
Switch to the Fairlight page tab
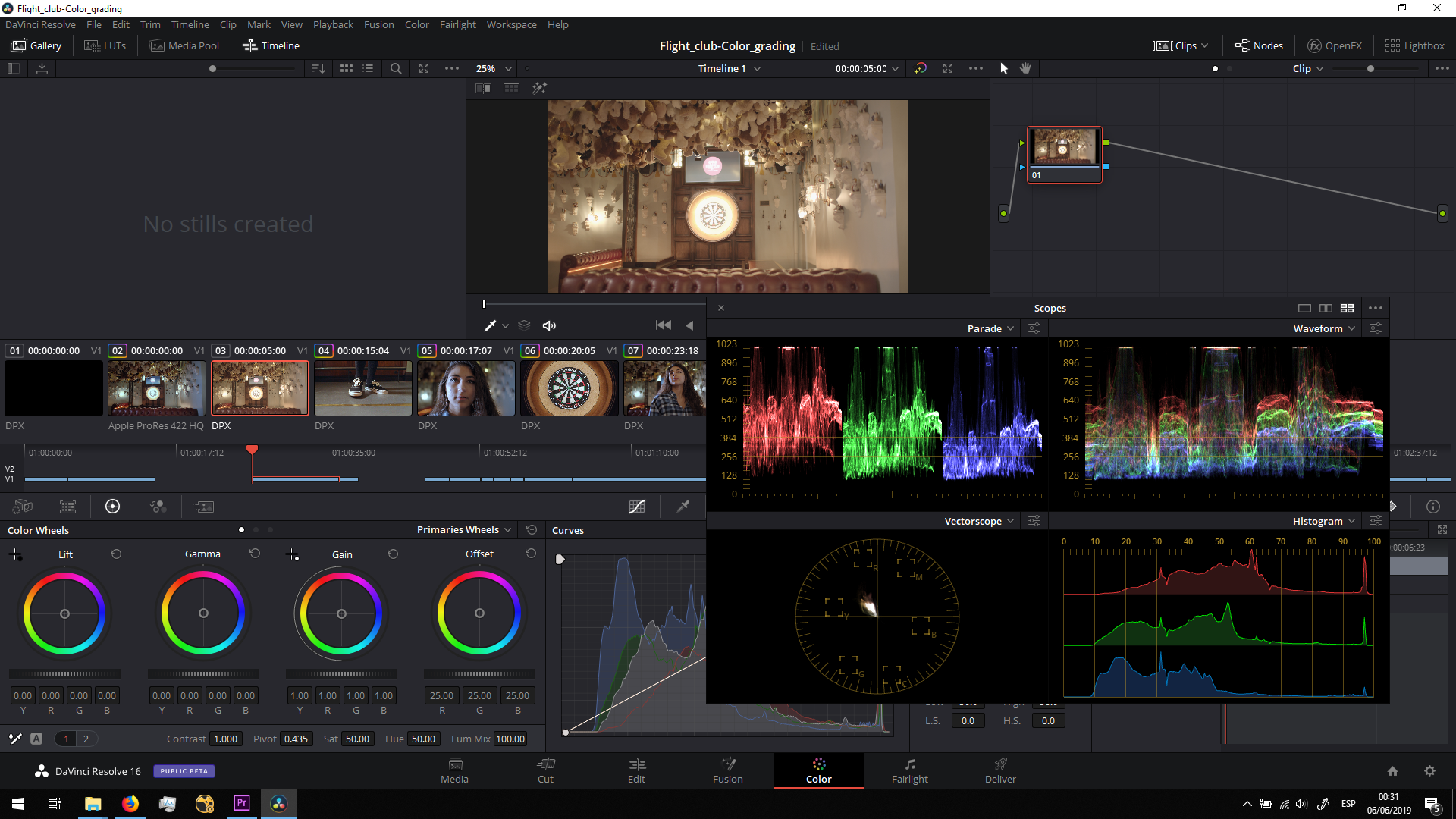coord(909,770)
